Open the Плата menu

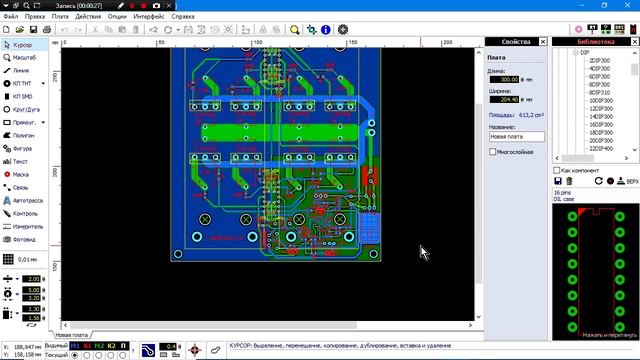[60, 16]
